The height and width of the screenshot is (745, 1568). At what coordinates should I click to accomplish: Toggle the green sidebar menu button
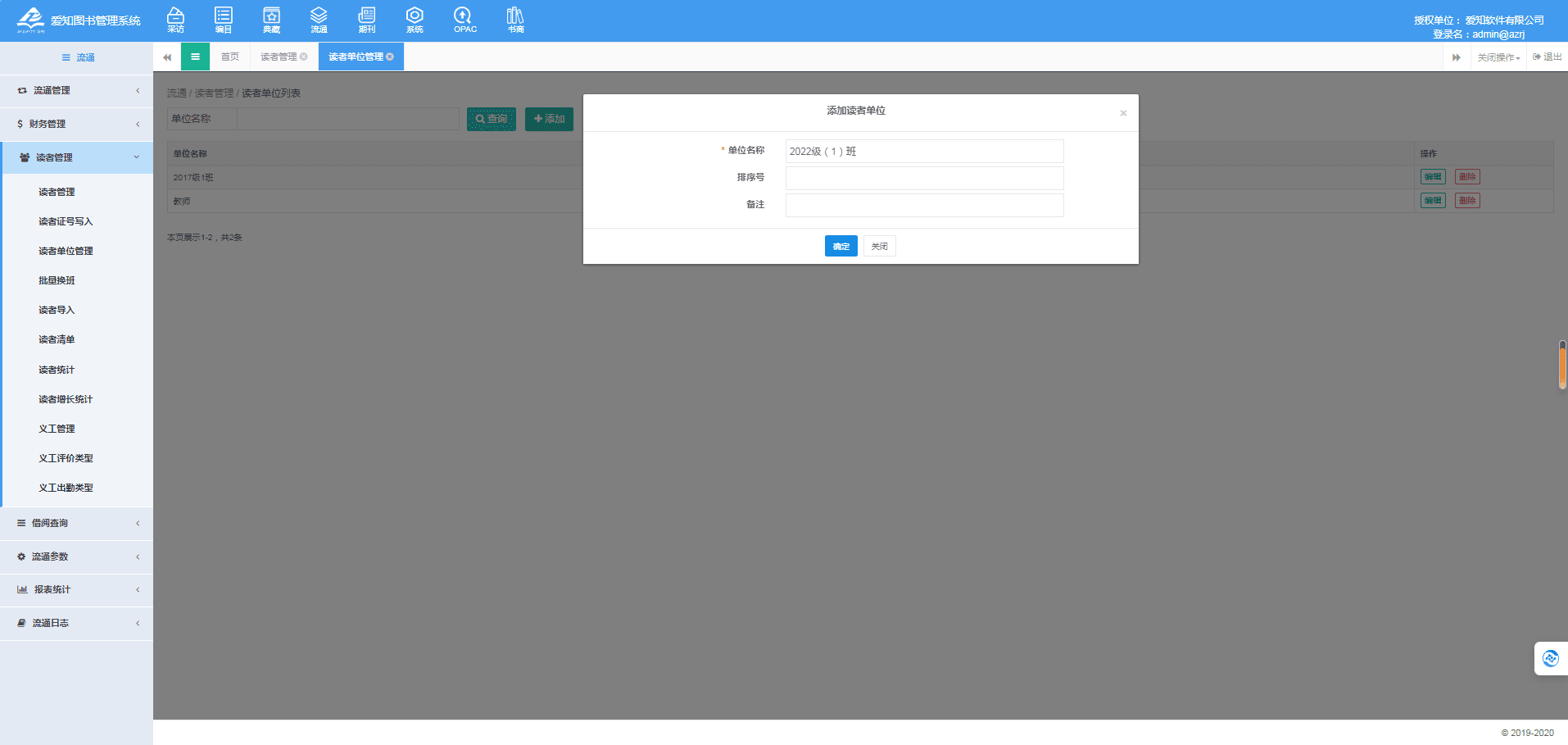(195, 57)
